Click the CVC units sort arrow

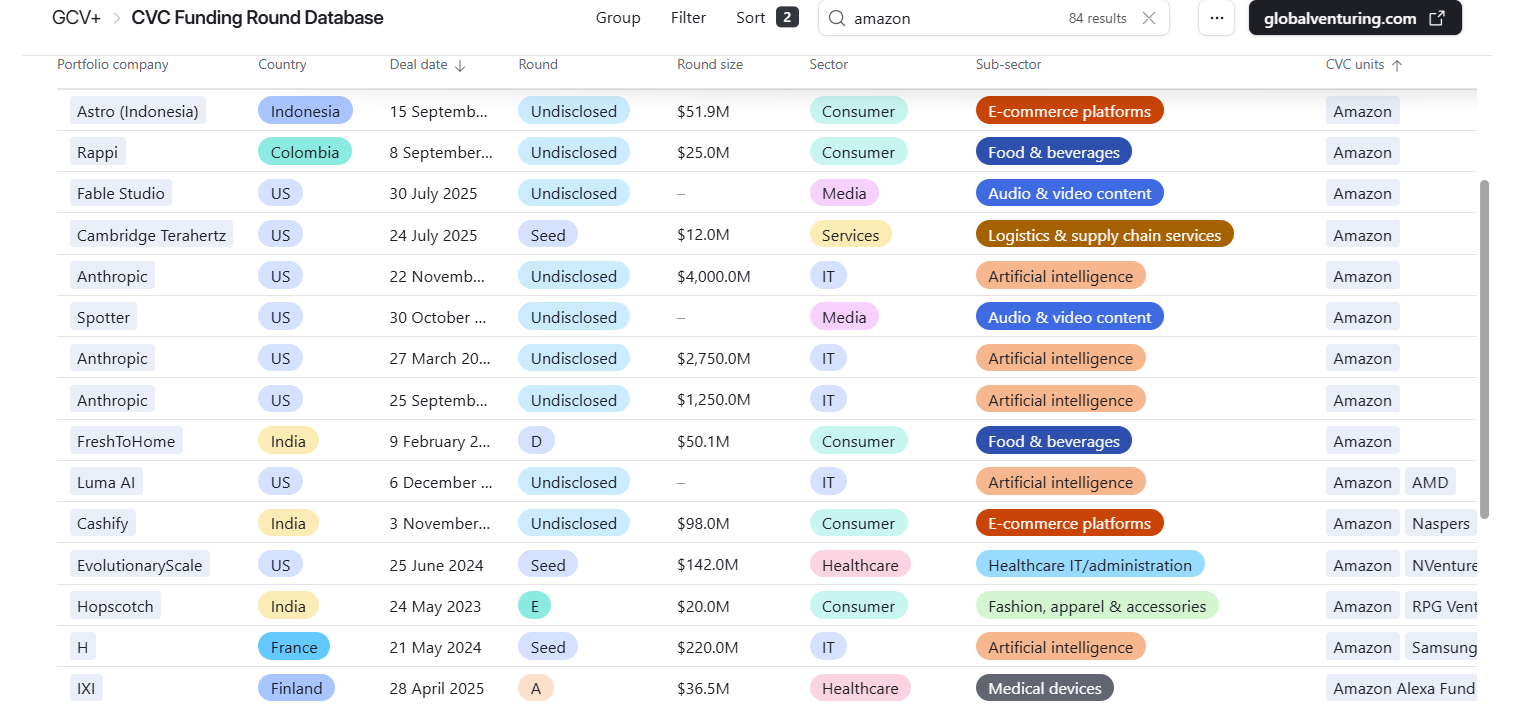[x=1397, y=65]
